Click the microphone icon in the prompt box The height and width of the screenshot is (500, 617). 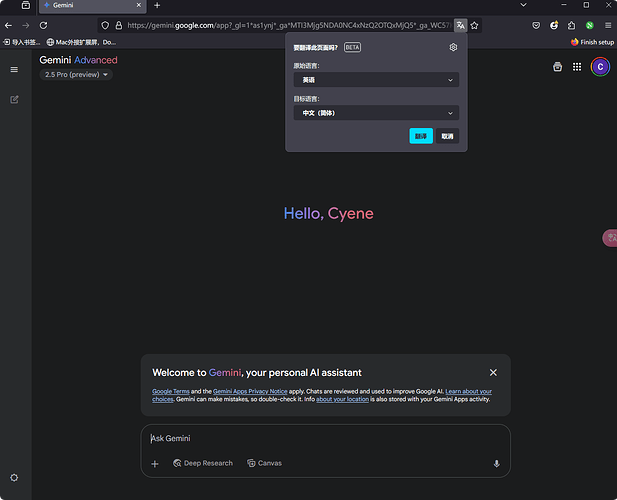[x=497, y=463]
